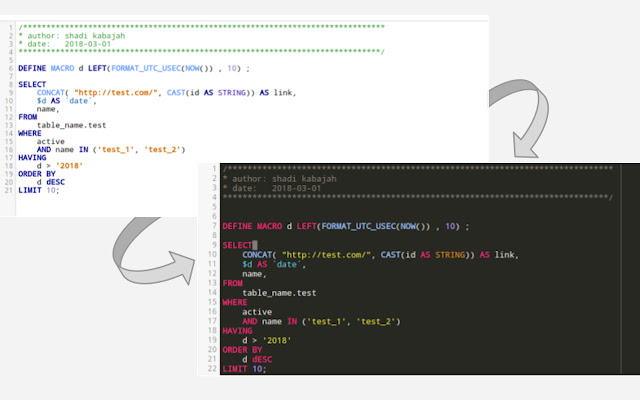Select DEFINE MACRO keywords in the dark editor
The width and height of the screenshot is (640, 400).
(252, 226)
